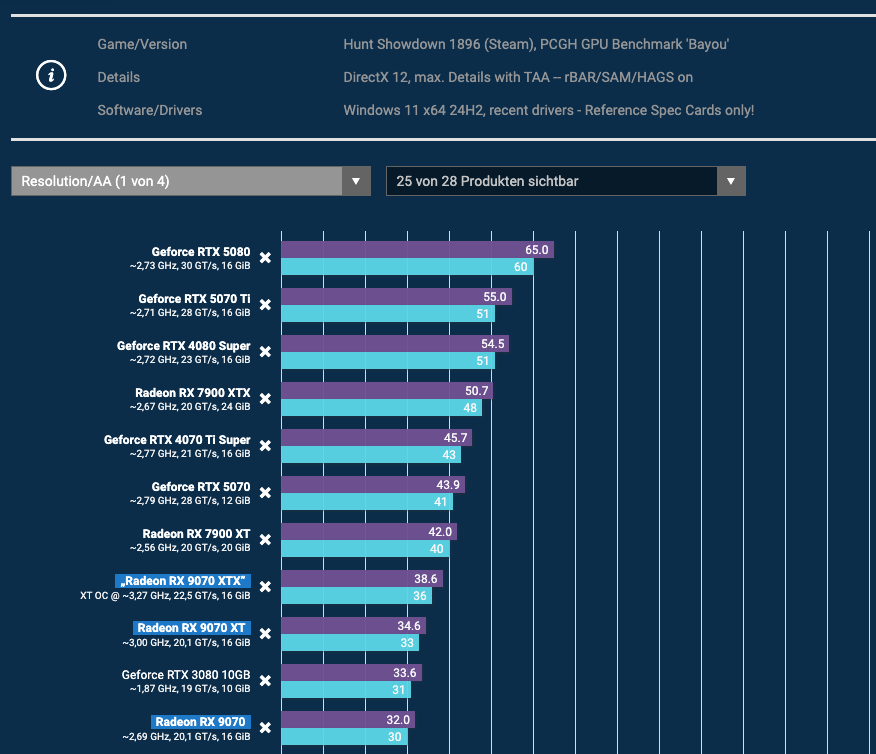Click the purple 43.9 bar for RTX 5070

(373, 484)
